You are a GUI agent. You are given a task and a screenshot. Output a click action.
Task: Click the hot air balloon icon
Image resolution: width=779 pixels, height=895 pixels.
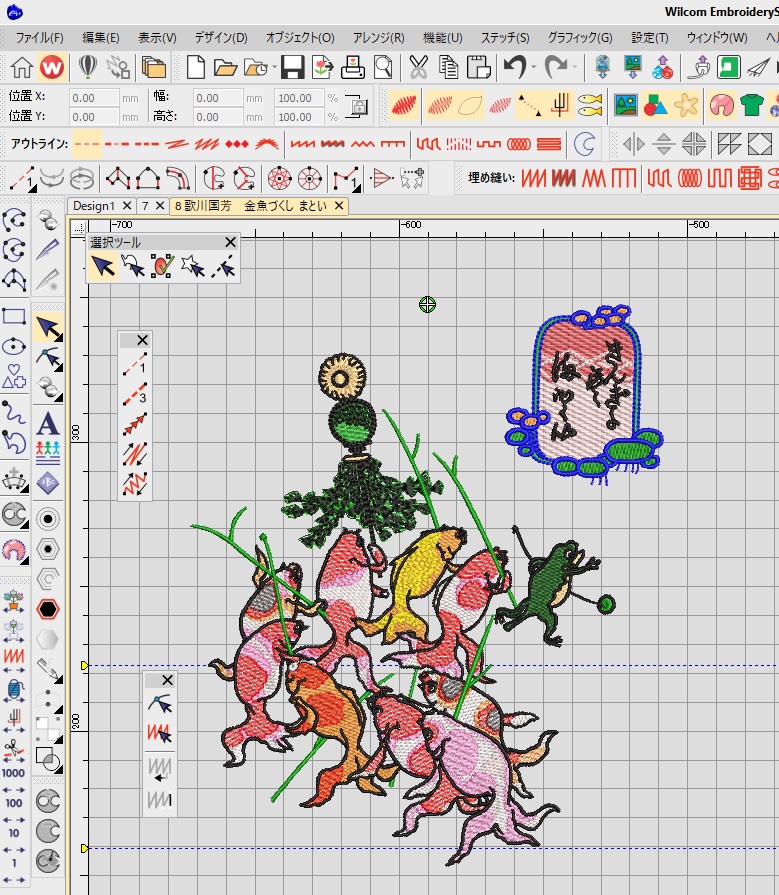tap(87, 67)
